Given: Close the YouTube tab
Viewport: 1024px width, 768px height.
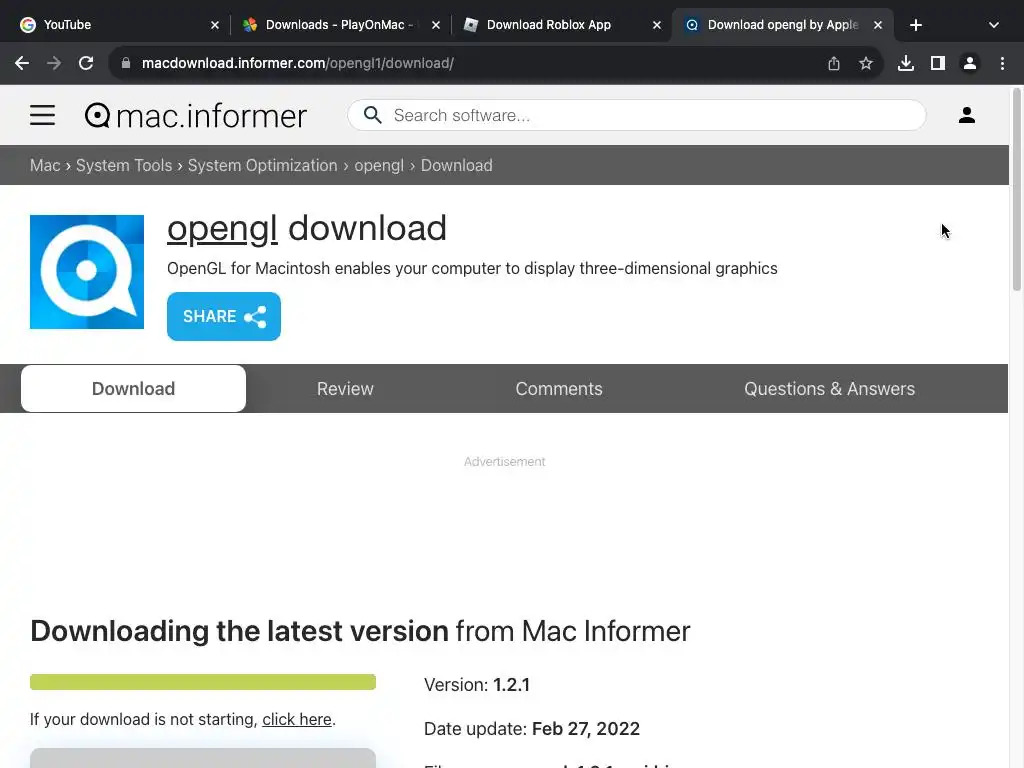Looking at the screenshot, I should click(x=215, y=25).
